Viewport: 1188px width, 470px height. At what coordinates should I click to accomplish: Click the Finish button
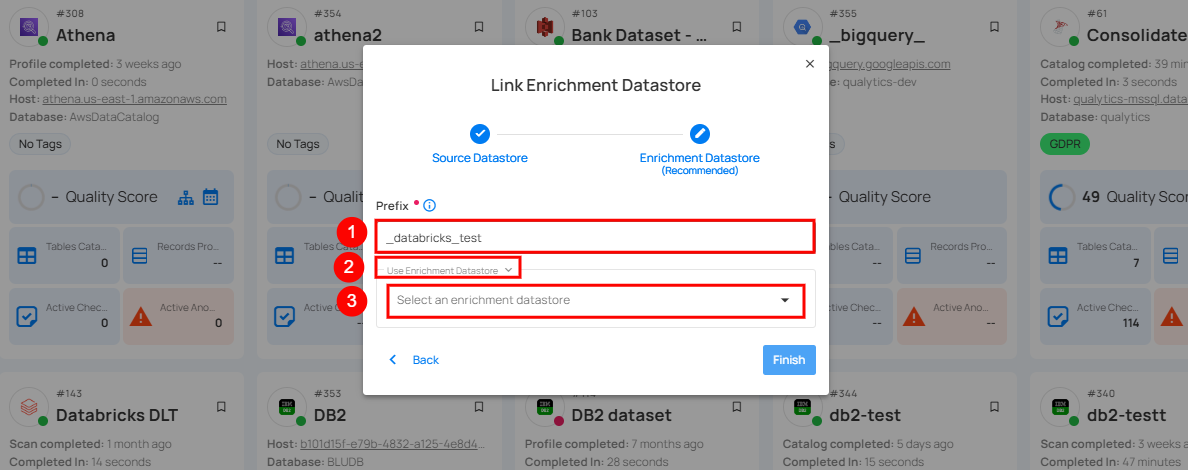(788, 360)
